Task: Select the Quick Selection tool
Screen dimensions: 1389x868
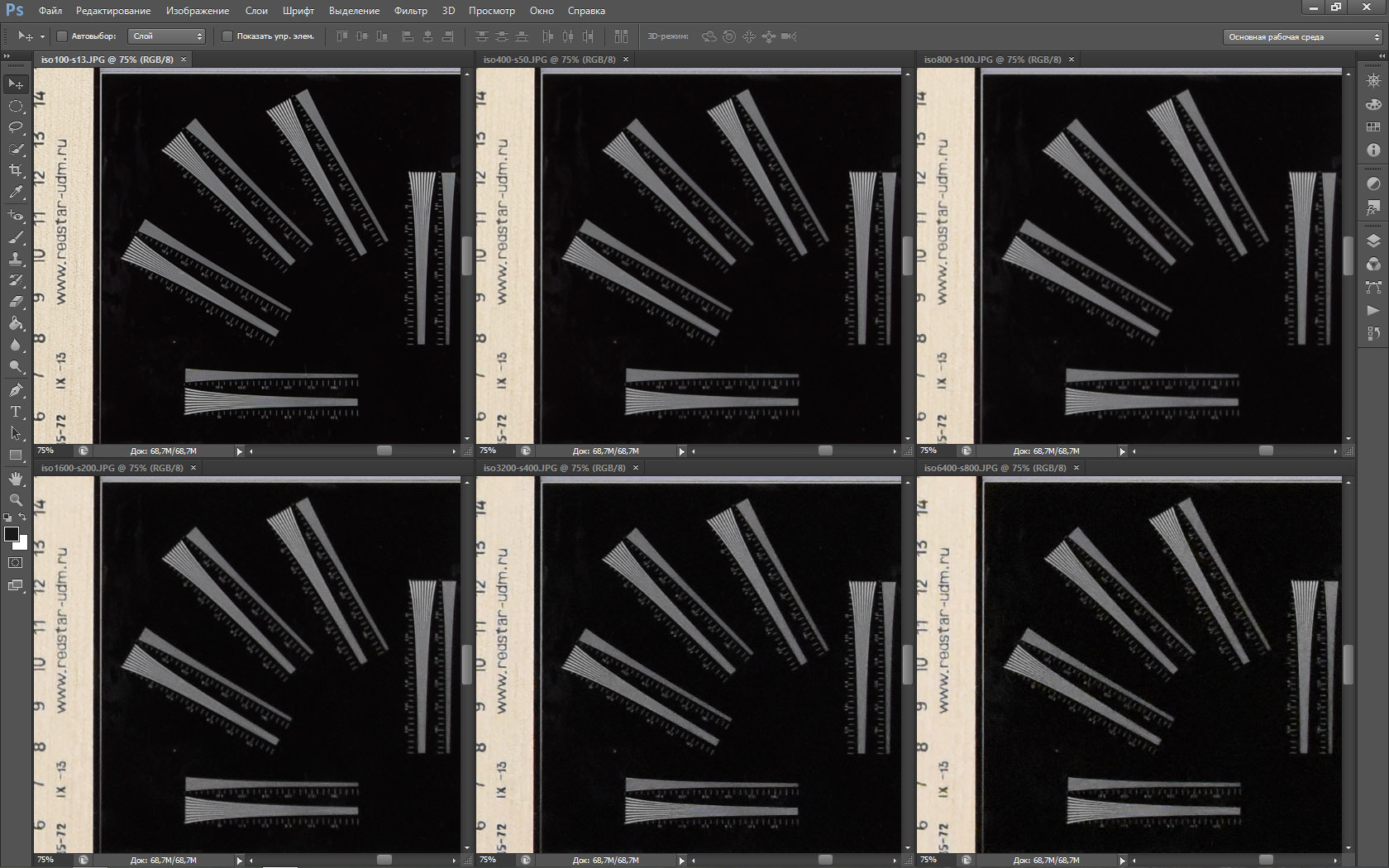Action: click(x=16, y=149)
